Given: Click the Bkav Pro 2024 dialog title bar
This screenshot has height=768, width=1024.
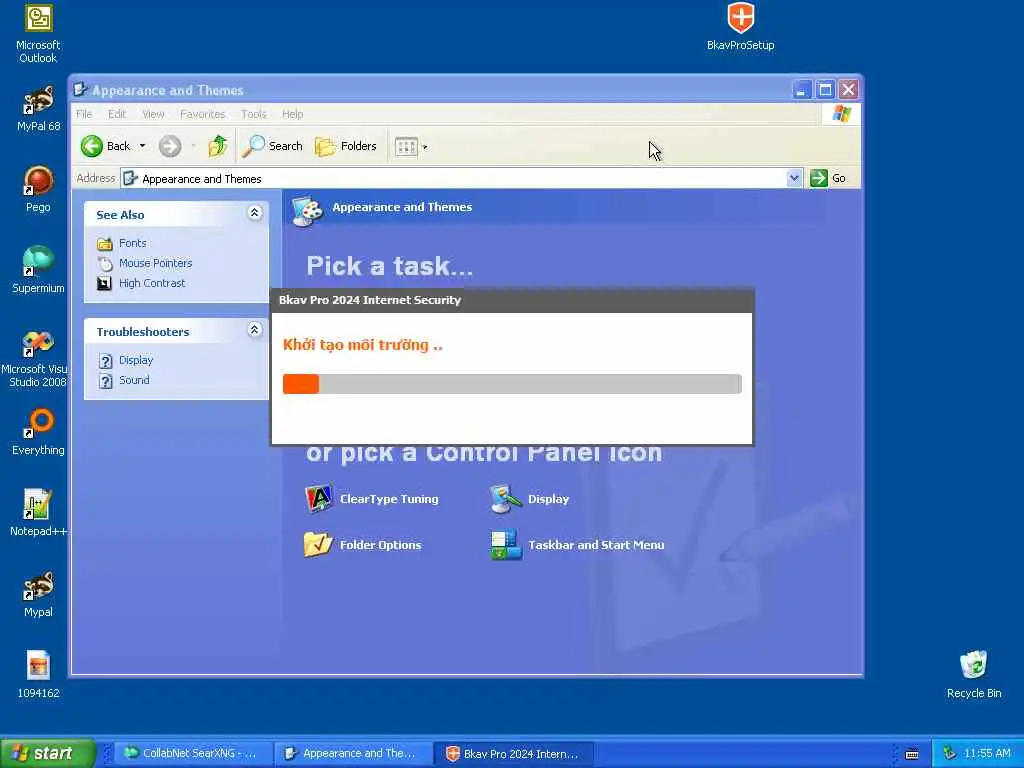Looking at the screenshot, I should pyautogui.click(x=512, y=300).
